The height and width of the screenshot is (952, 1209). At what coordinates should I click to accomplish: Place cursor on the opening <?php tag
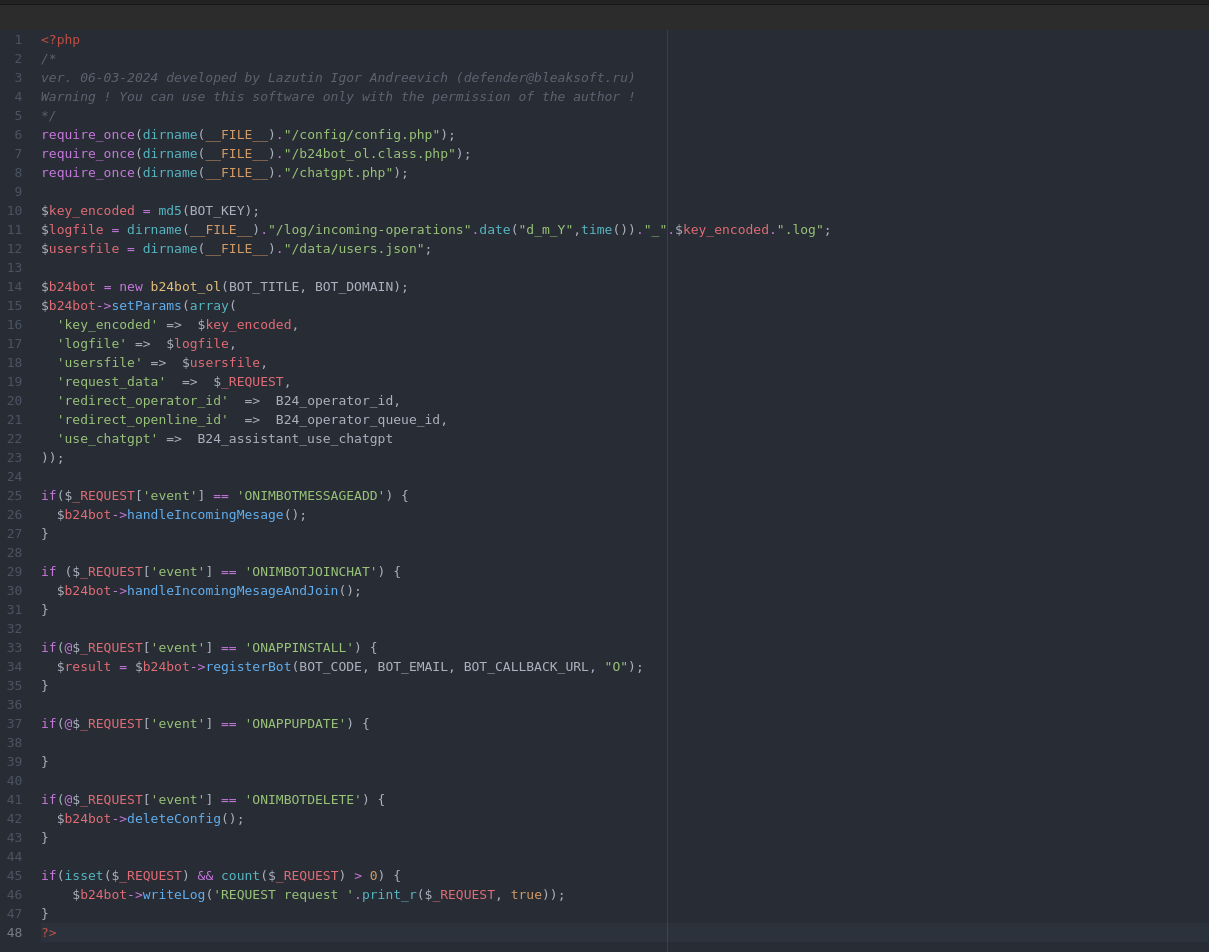pyautogui.click(x=60, y=40)
